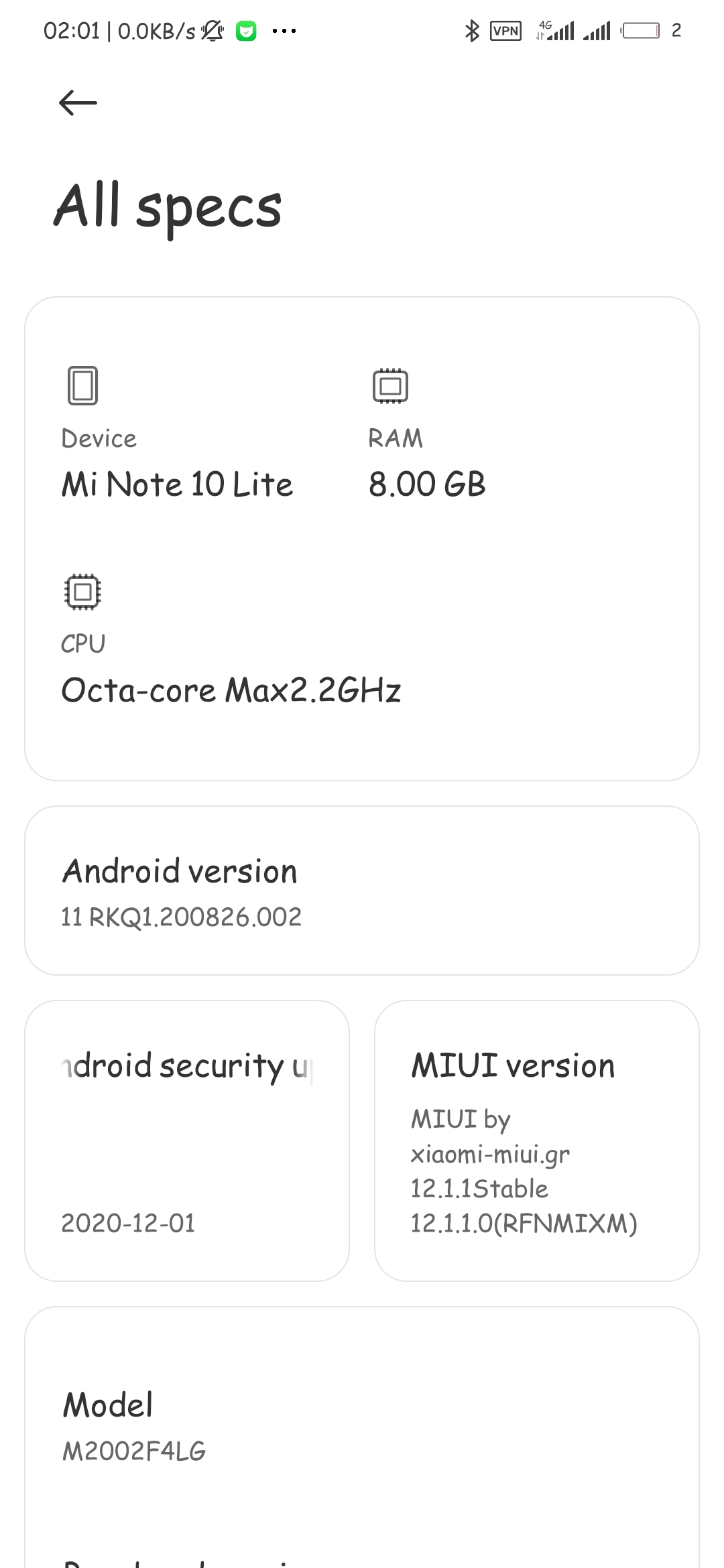724x1568 pixels.
Task: Open the MIUI version card
Action: click(536, 1140)
